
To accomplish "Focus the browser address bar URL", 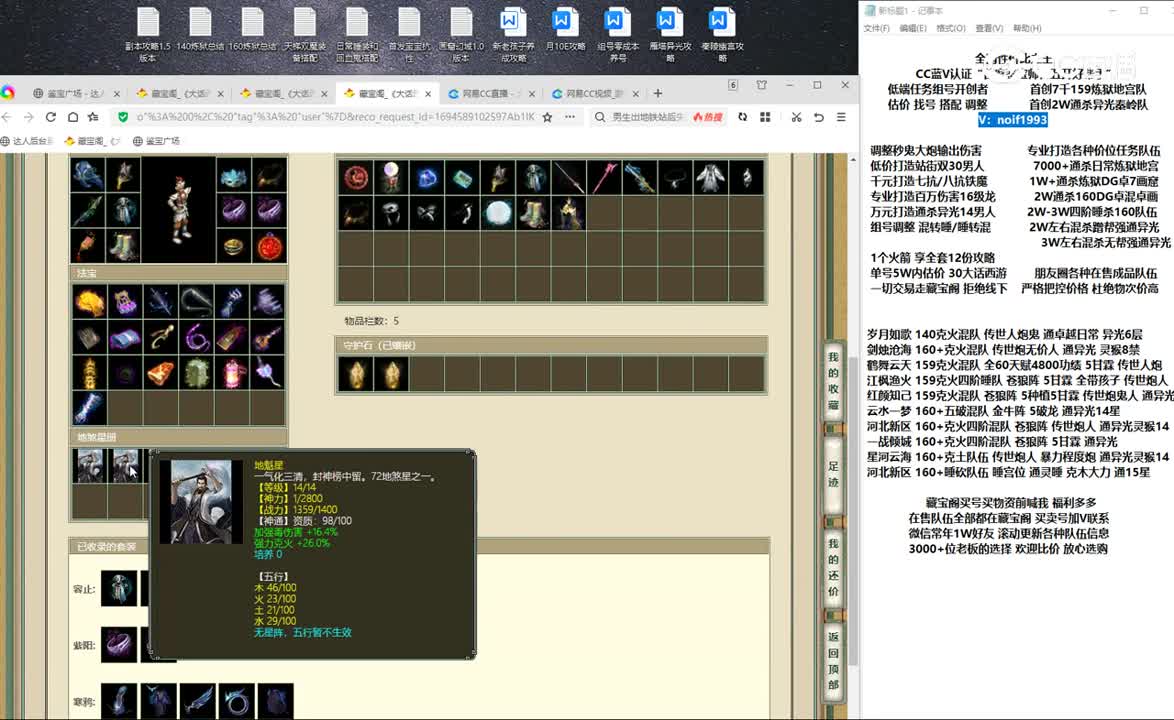I will pyautogui.click(x=335, y=117).
